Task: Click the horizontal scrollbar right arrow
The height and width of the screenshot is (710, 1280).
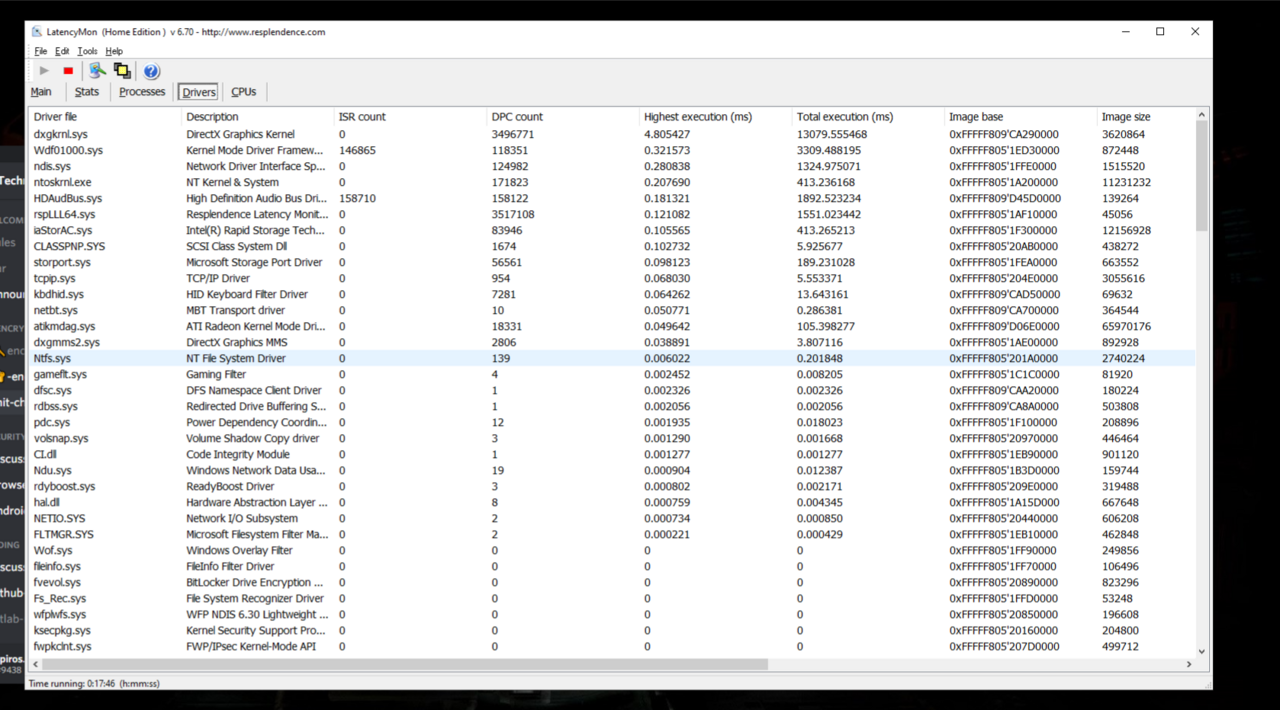Action: point(1188,664)
